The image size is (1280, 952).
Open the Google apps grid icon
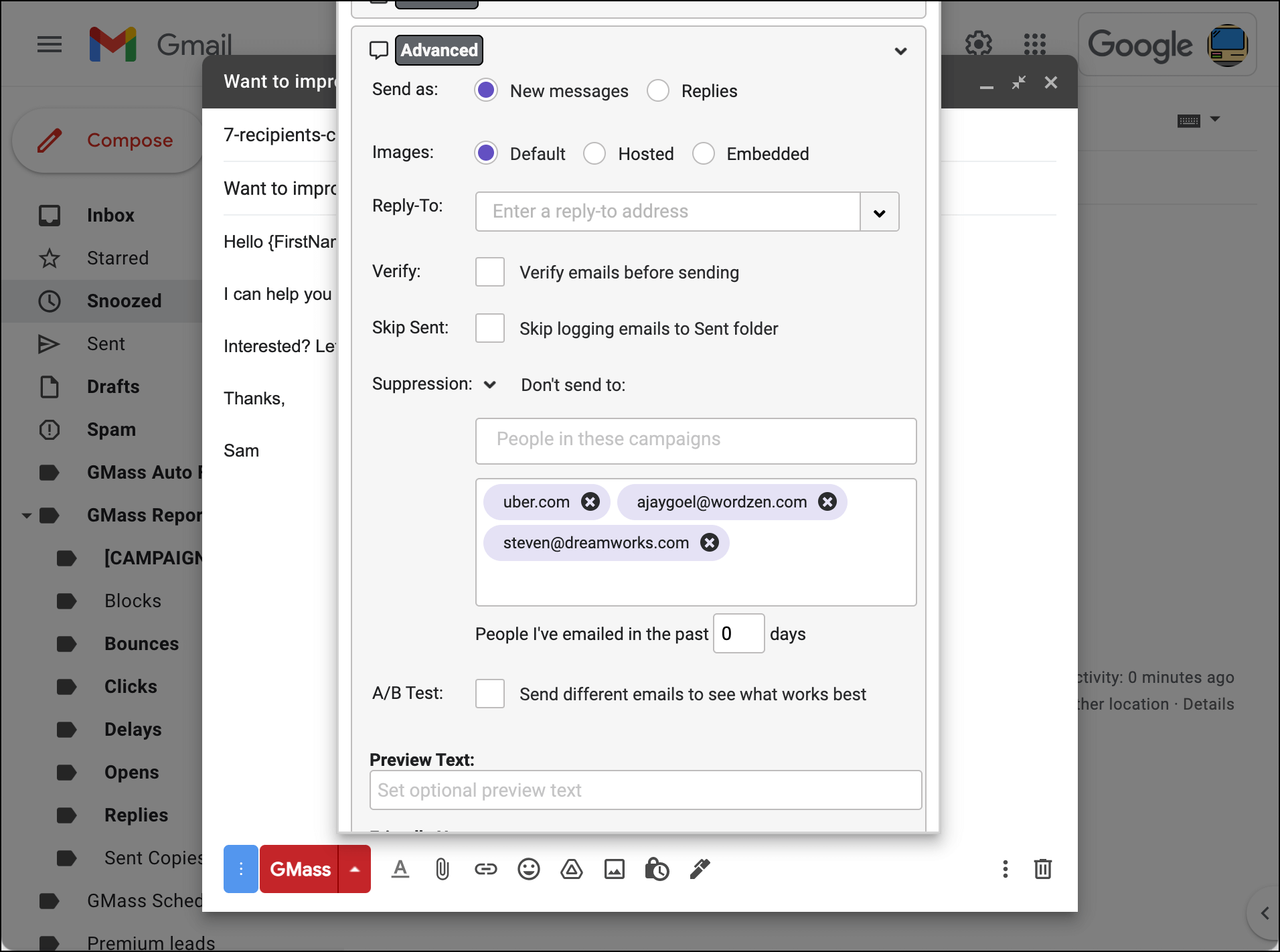click(1034, 44)
